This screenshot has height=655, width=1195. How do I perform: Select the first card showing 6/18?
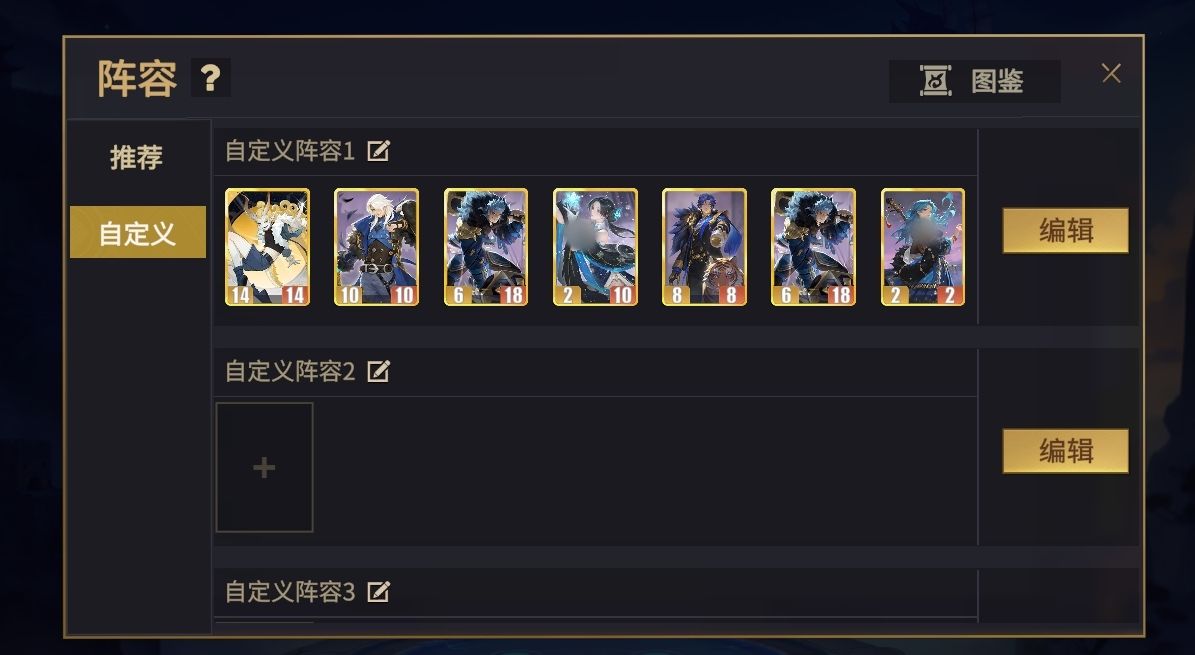(486, 247)
